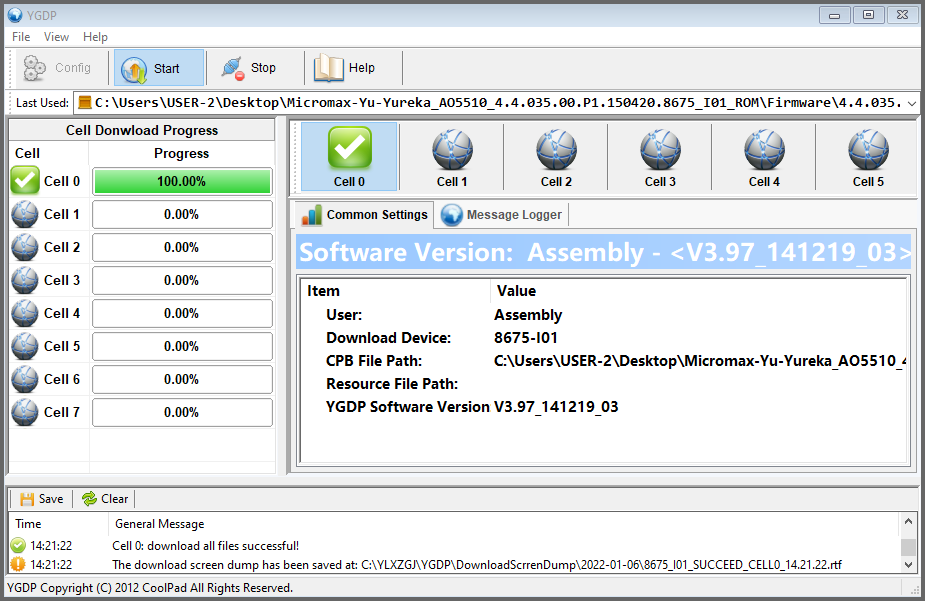Viewport: 925px width, 601px height.
Task: Select the 'Download Device:' settings row
Action: pos(603,338)
